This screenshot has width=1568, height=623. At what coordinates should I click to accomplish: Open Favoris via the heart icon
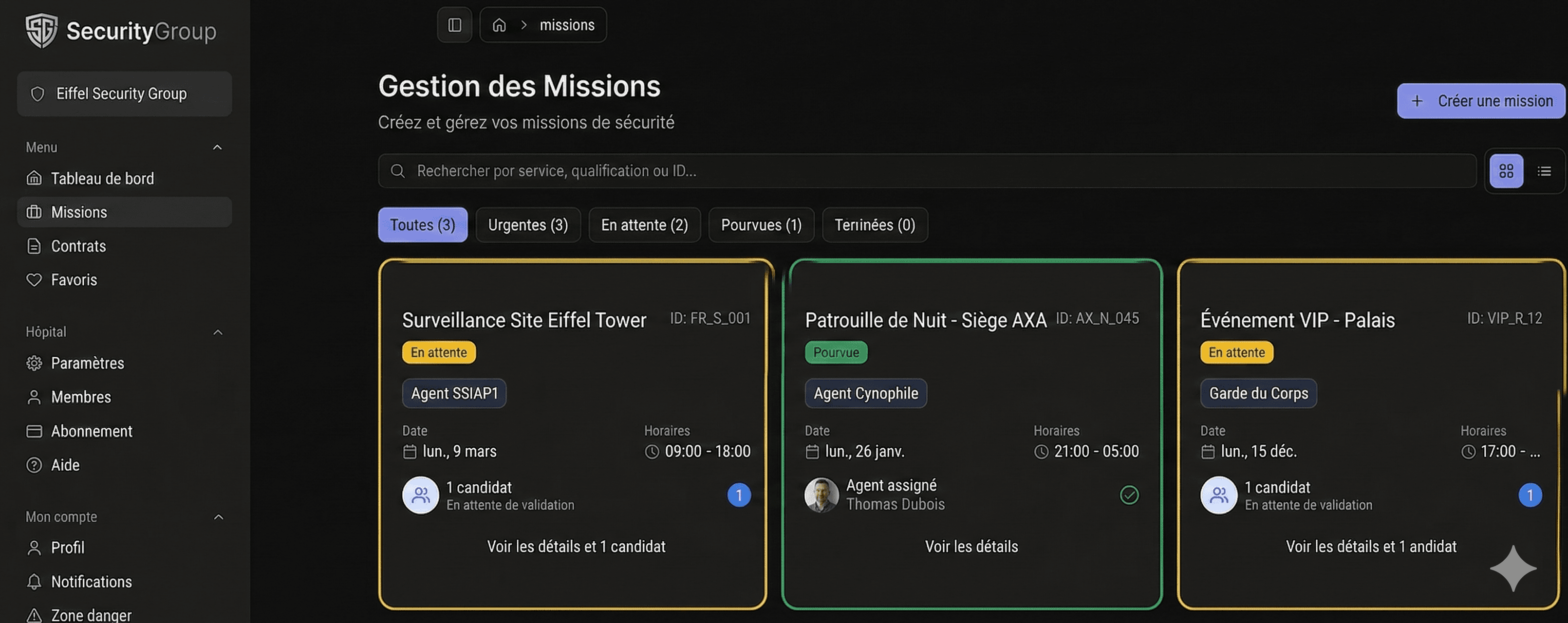[35, 279]
